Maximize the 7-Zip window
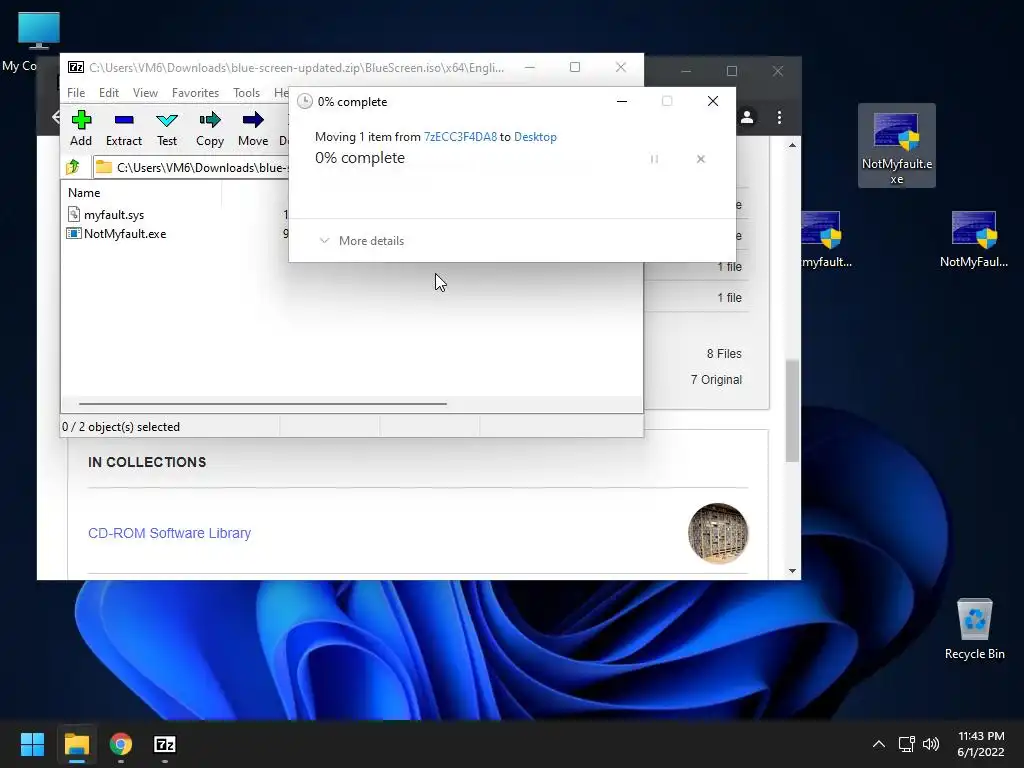The width and height of the screenshot is (1024, 768). (x=575, y=67)
